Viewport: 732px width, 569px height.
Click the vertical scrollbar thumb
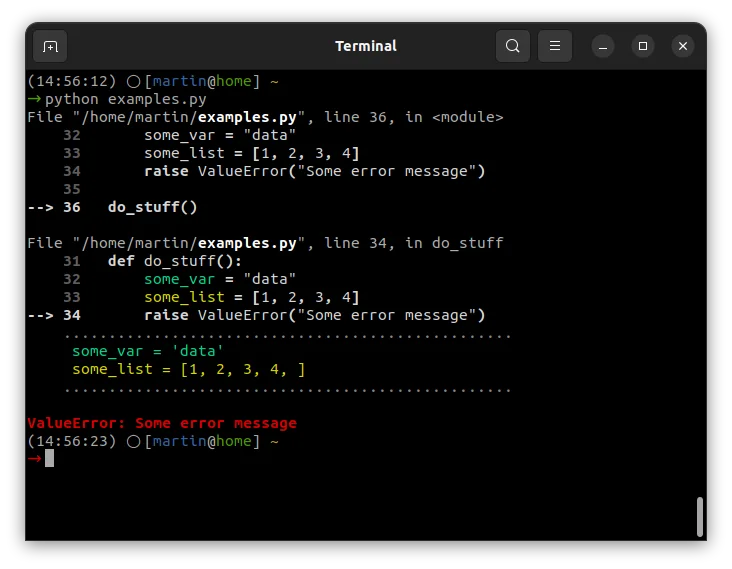pos(700,517)
